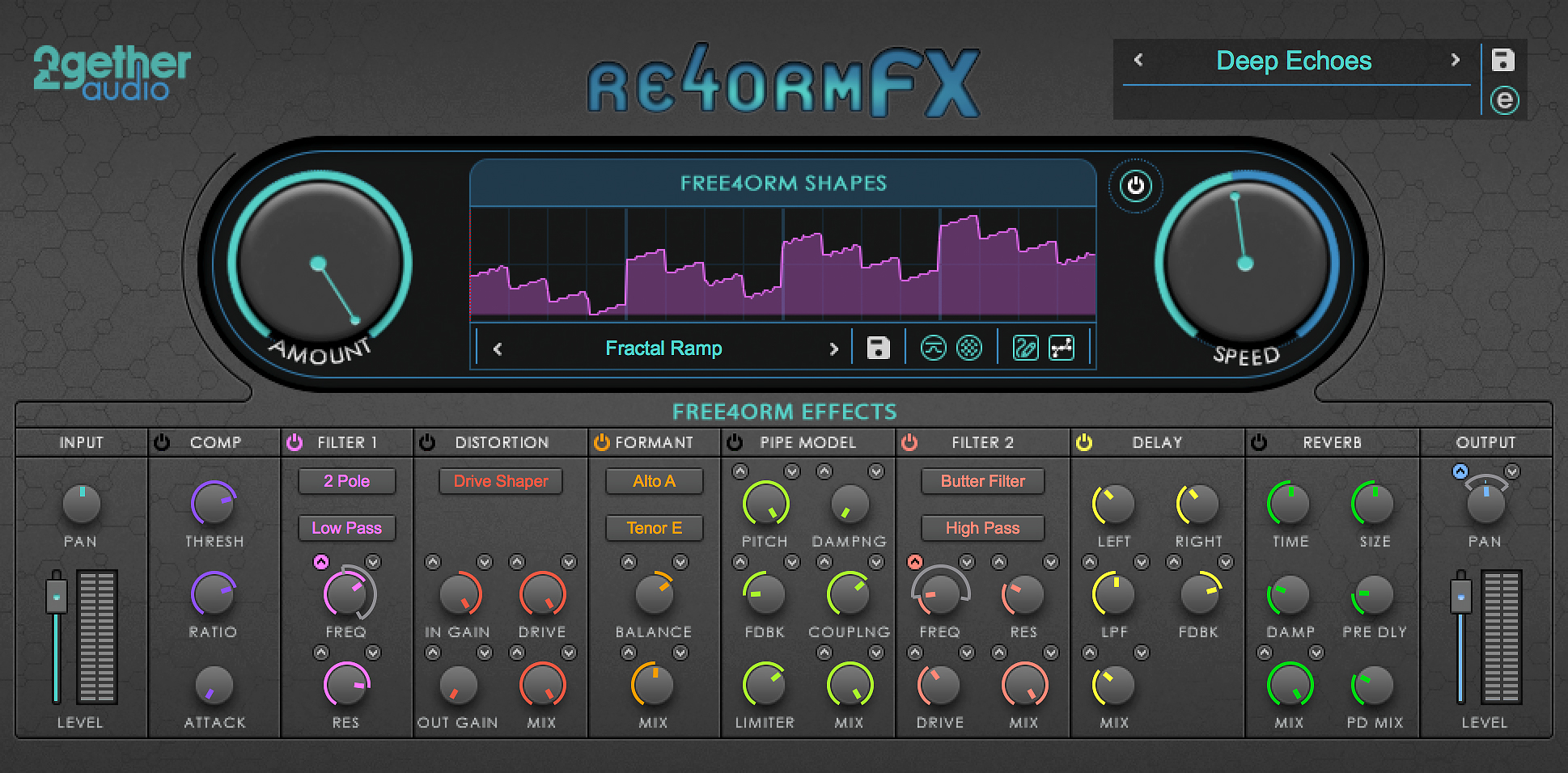
Task: Enable the COMP effect power toggle
Action: click(163, 442)
